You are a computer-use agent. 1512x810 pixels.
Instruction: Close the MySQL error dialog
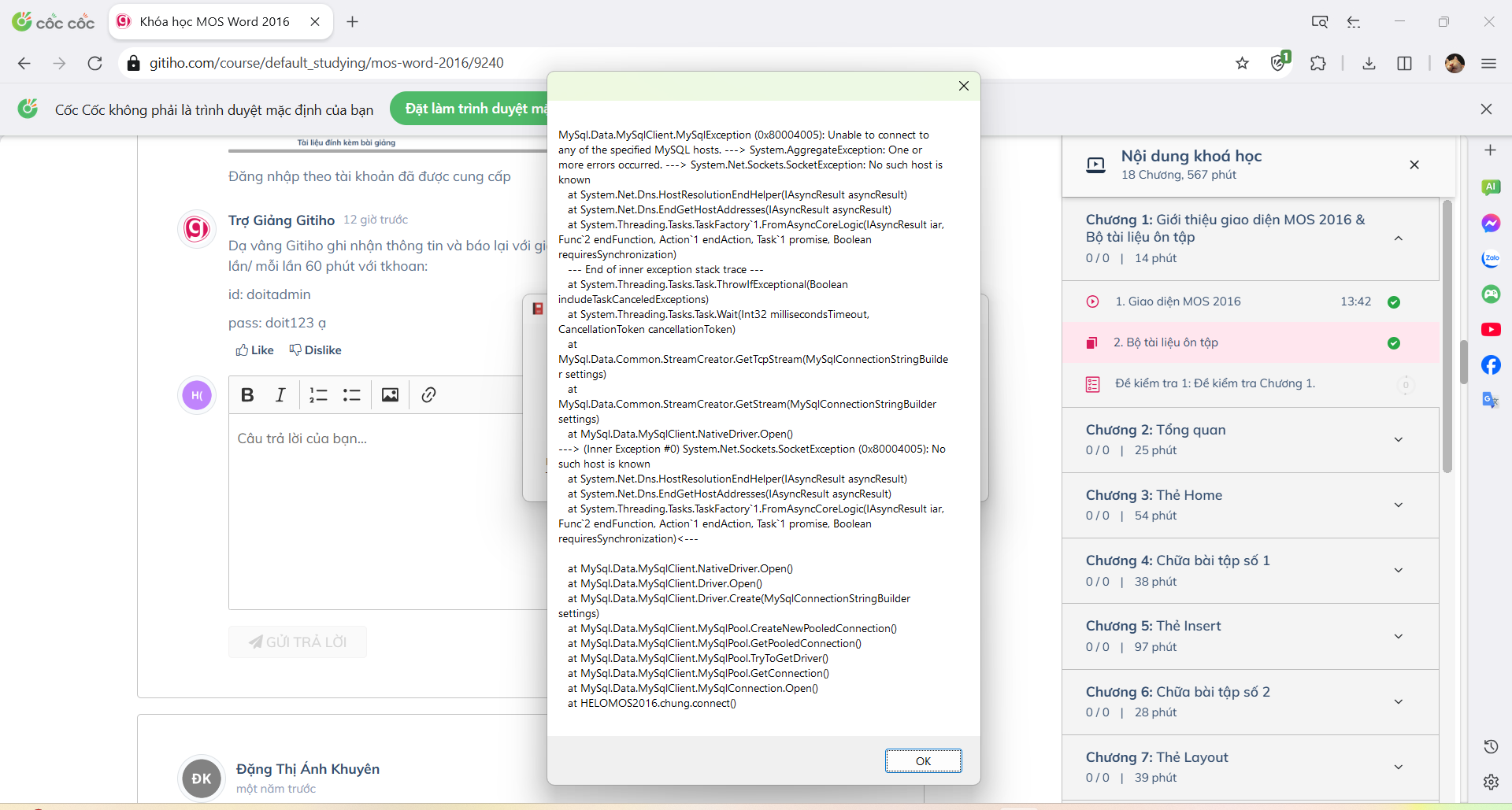[964, 86]
